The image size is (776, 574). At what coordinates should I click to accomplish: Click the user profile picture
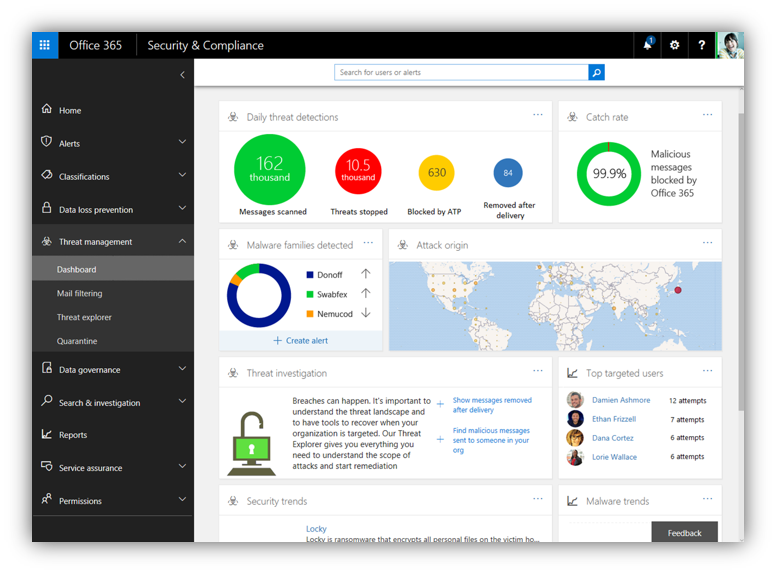tap(730, 45)
